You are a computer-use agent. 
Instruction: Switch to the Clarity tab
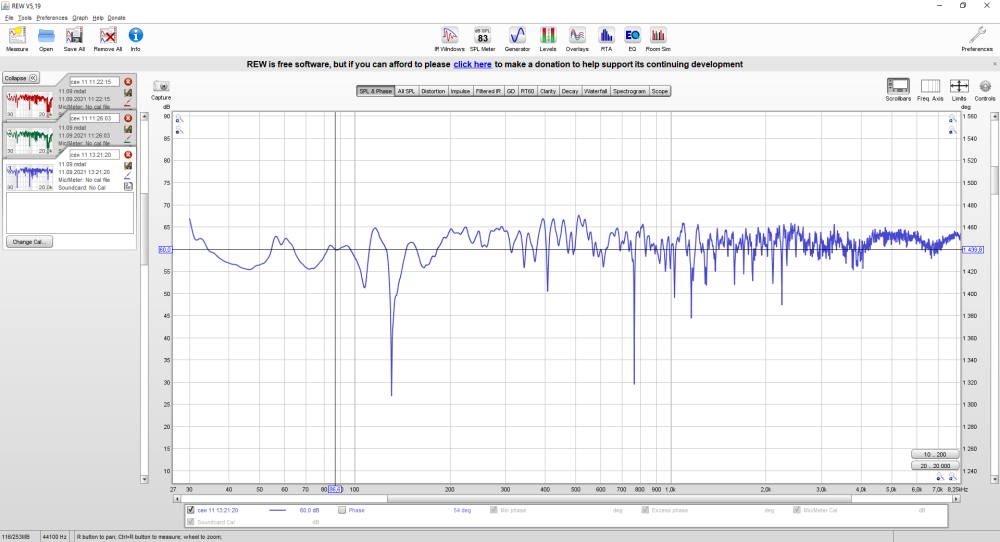[x=548, y=91]
